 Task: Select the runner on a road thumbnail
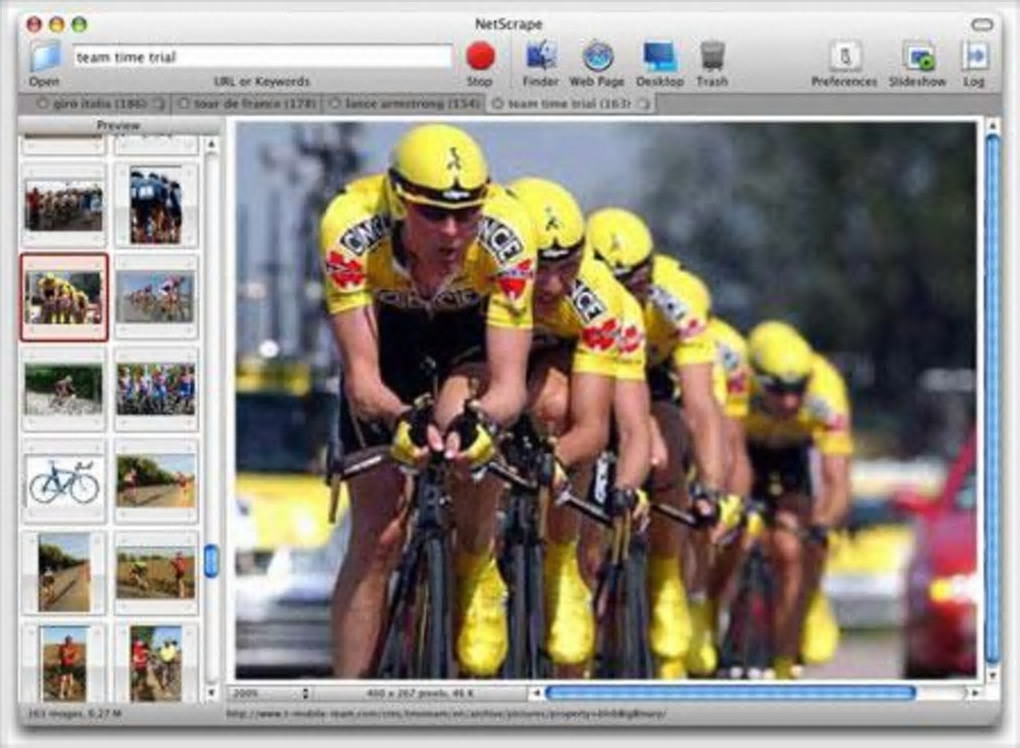(155, 481)
